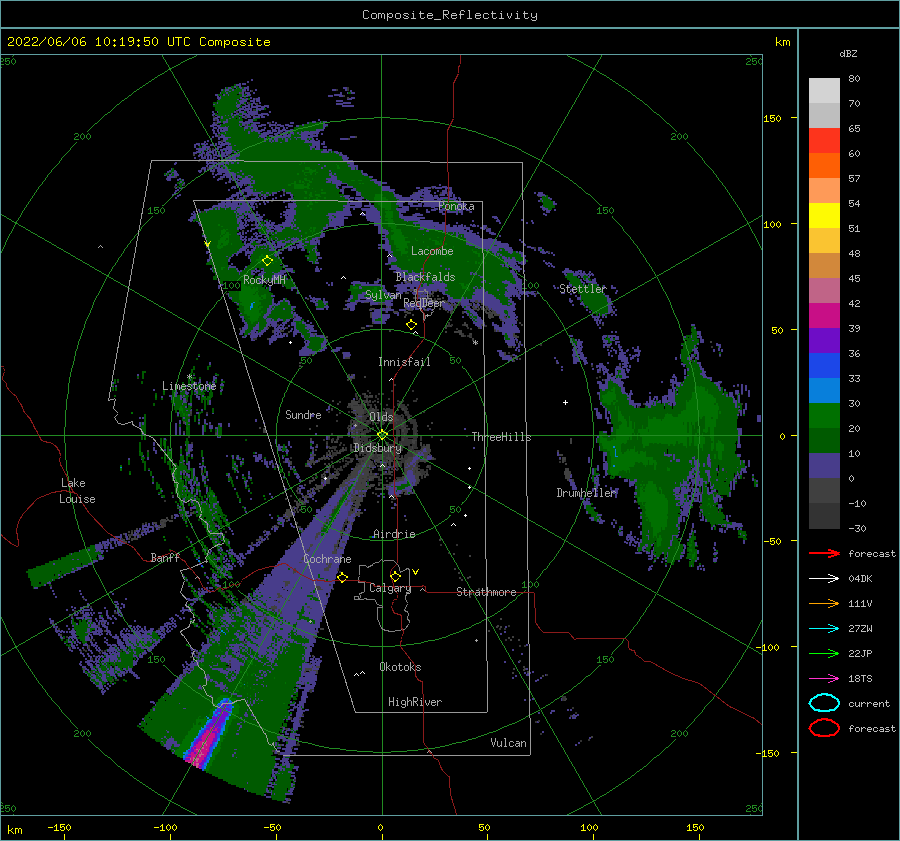Screen dimensions: 900x841
Task: Click the Sylvan label
Action: 383,295
